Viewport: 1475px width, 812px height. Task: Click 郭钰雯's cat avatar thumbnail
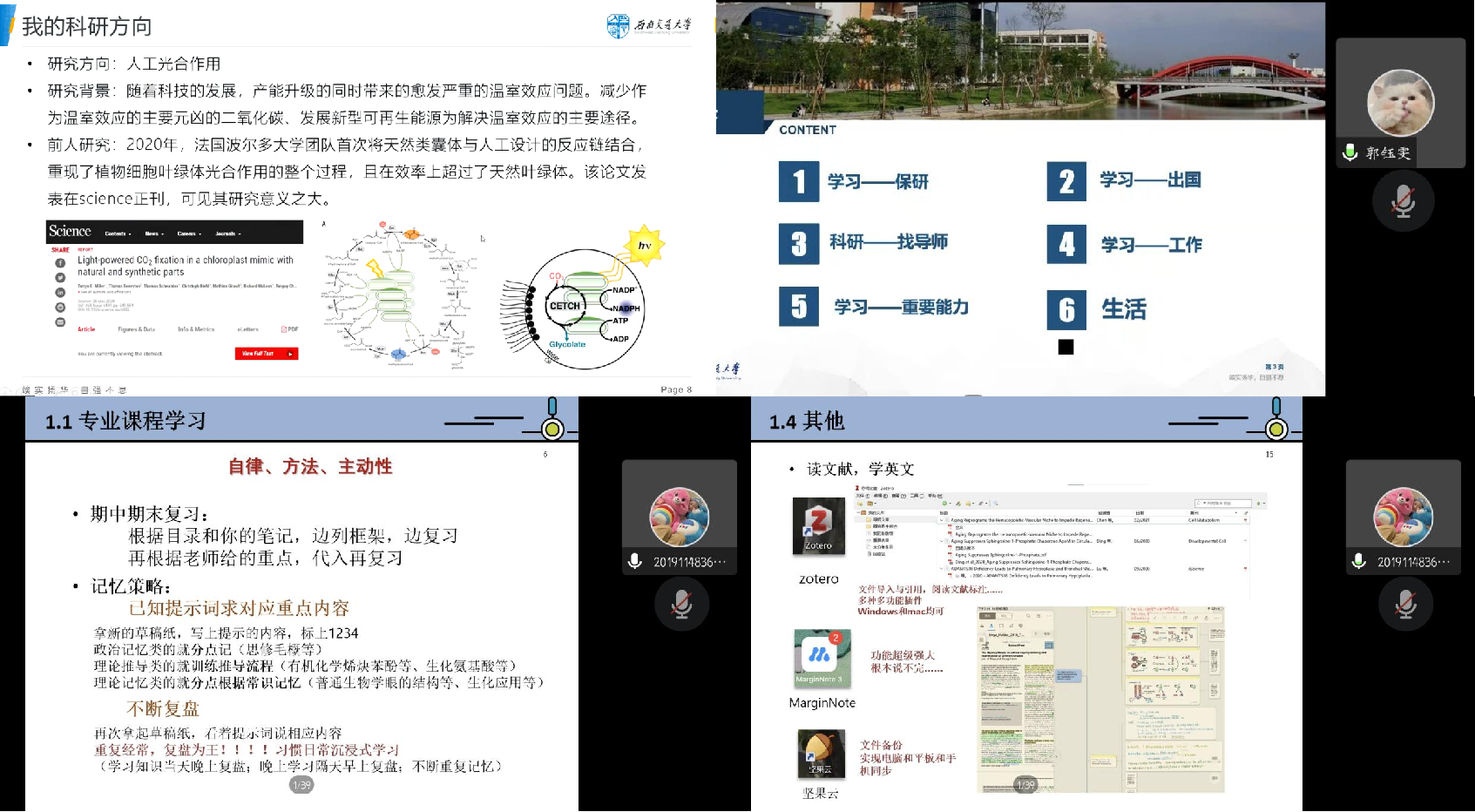click(1400, 103)
